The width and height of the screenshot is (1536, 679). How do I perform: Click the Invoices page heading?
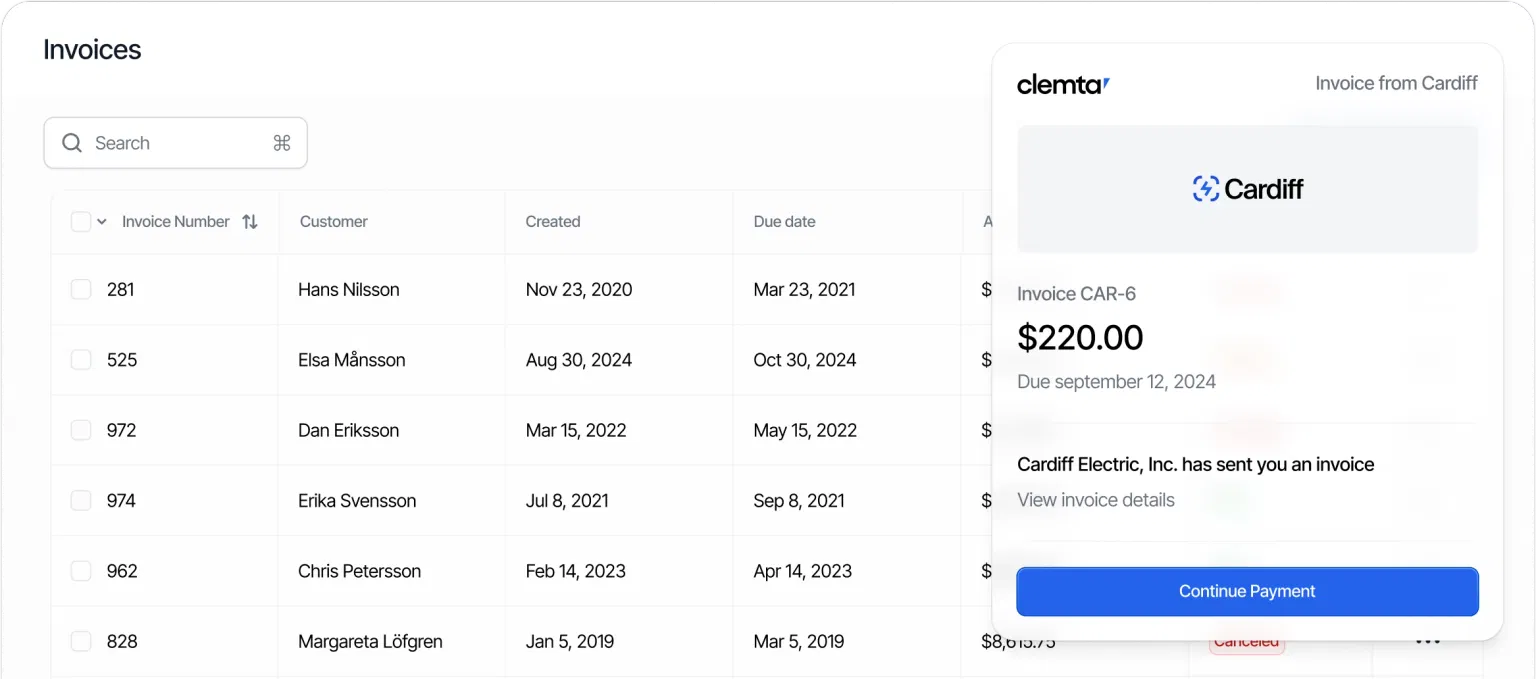point(92,50)
